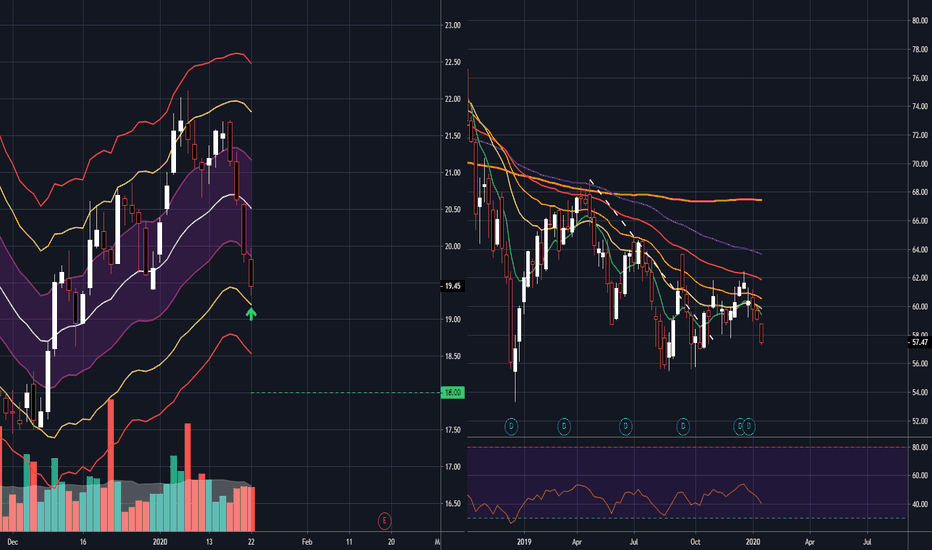Screen dimensions: 932x550
Task: Open the rightmost dividend marker on right chart
Action: (x=749, y=426)
